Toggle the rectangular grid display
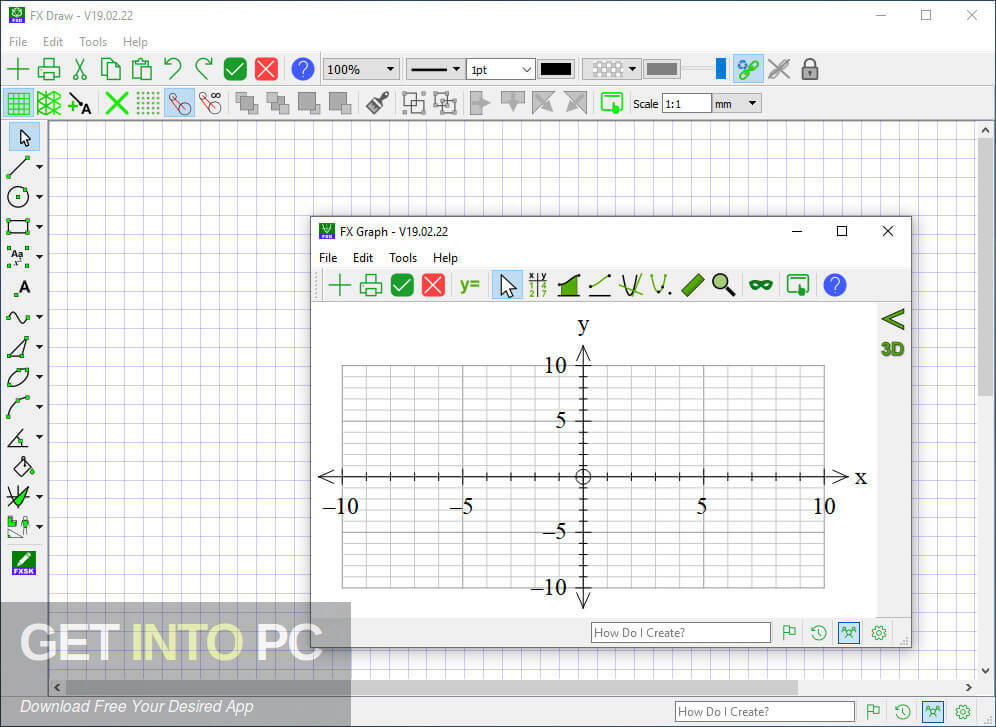 [18, 103]
